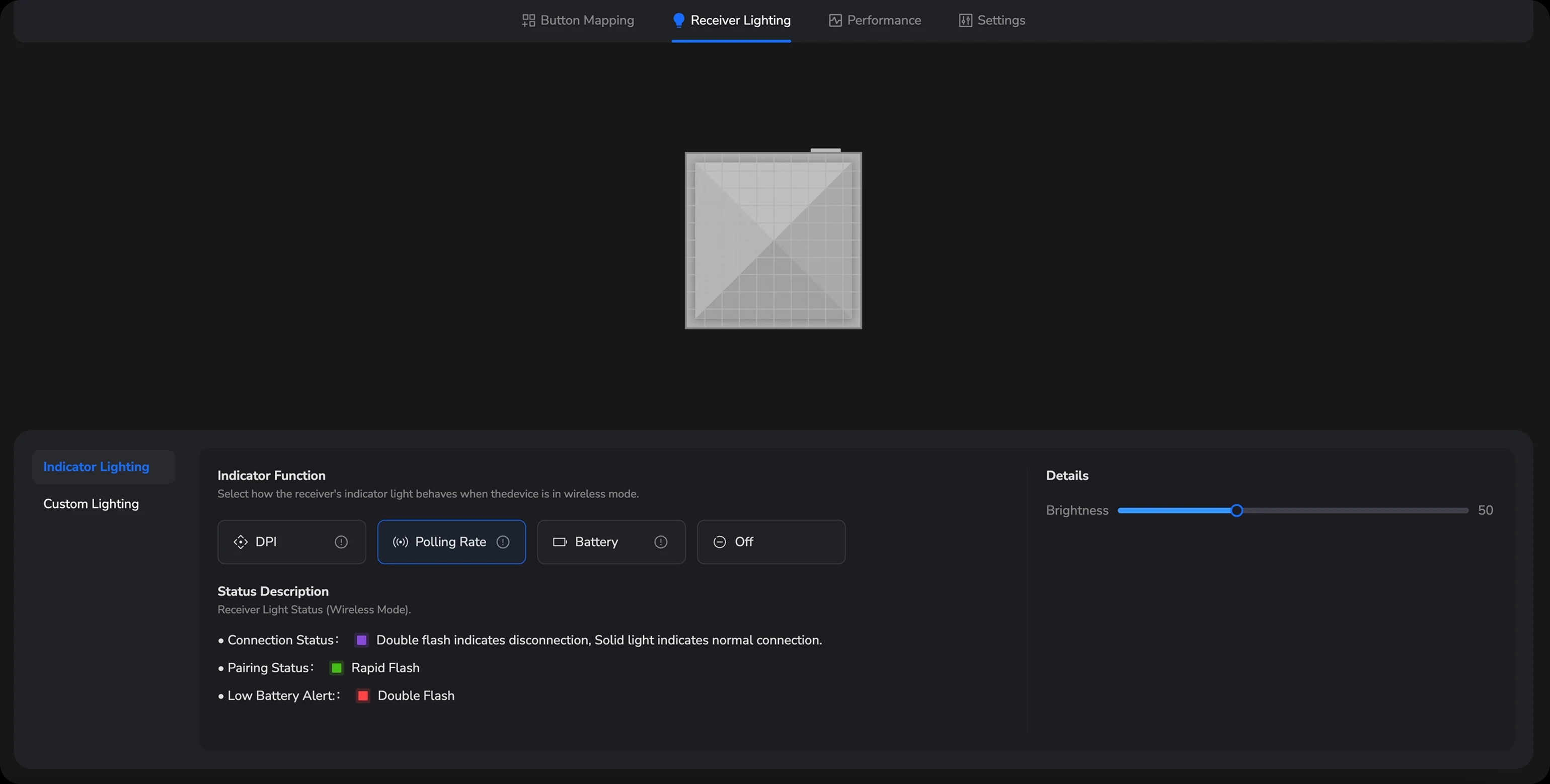Click the Polling Rate info icon

click(503, 541)
